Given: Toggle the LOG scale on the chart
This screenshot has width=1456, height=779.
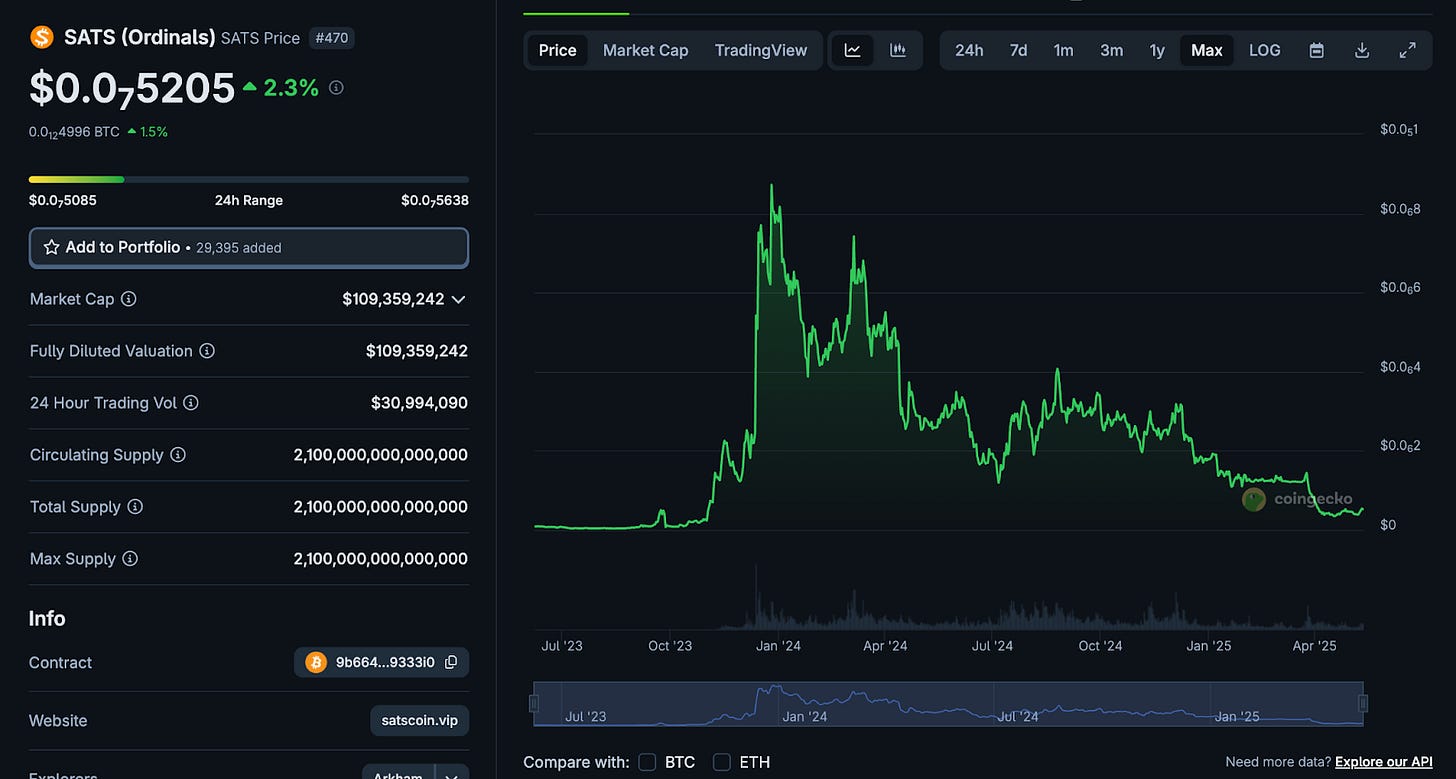Looking at the screenshot, I should [x=1264, y=50].
